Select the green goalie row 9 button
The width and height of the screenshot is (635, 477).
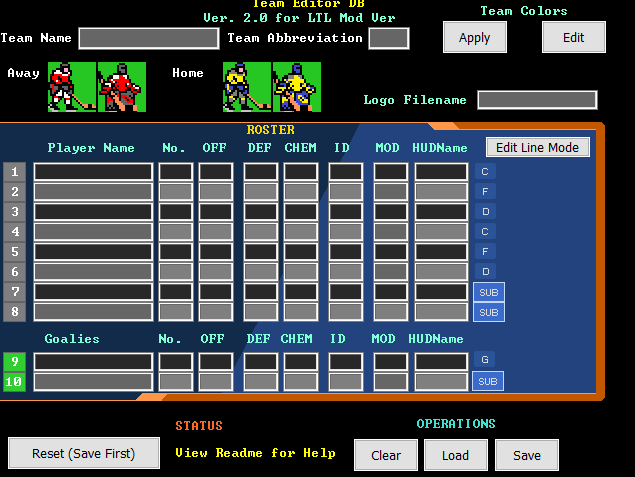(15, 362)
